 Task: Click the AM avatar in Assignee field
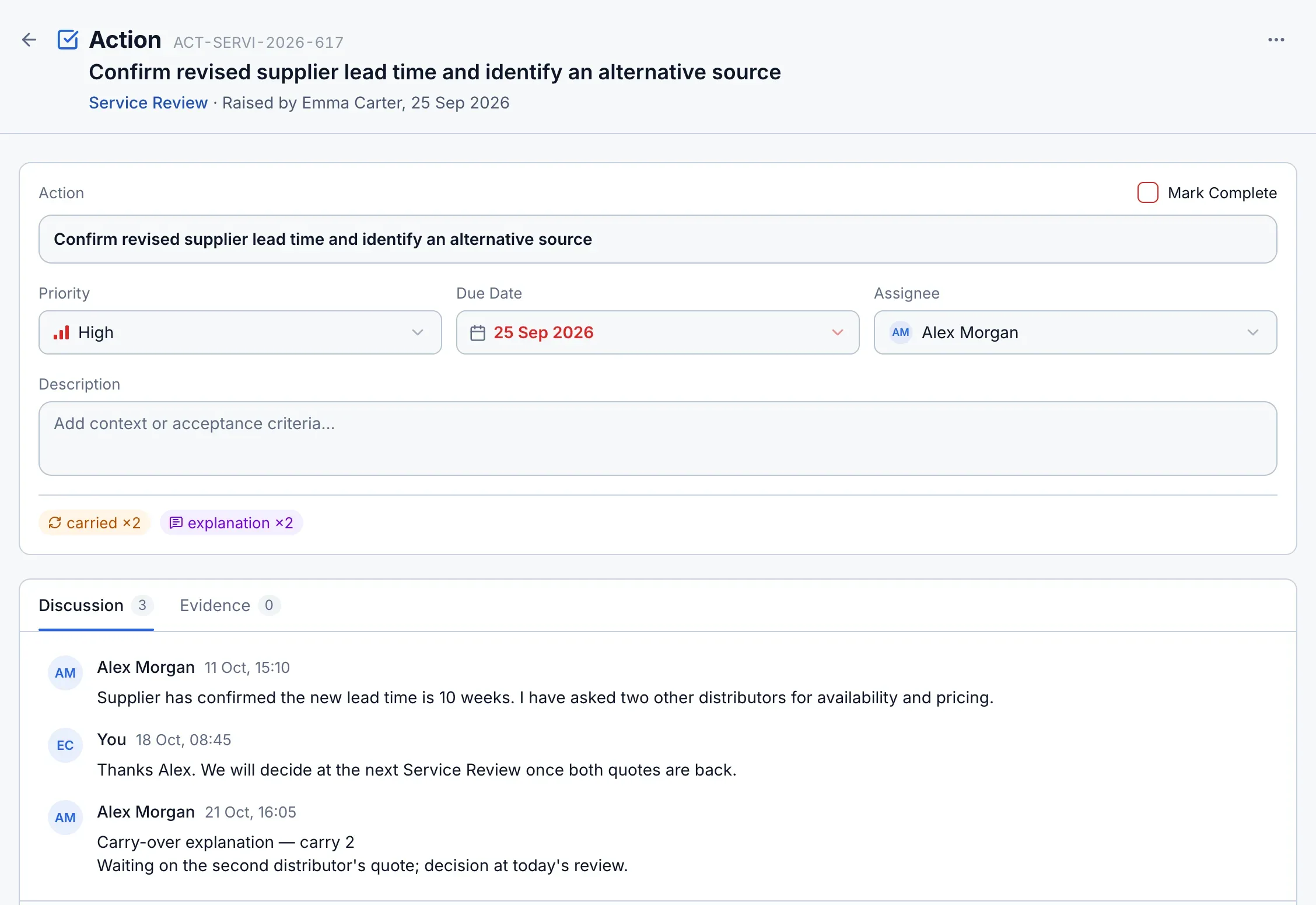click(900, 332)
